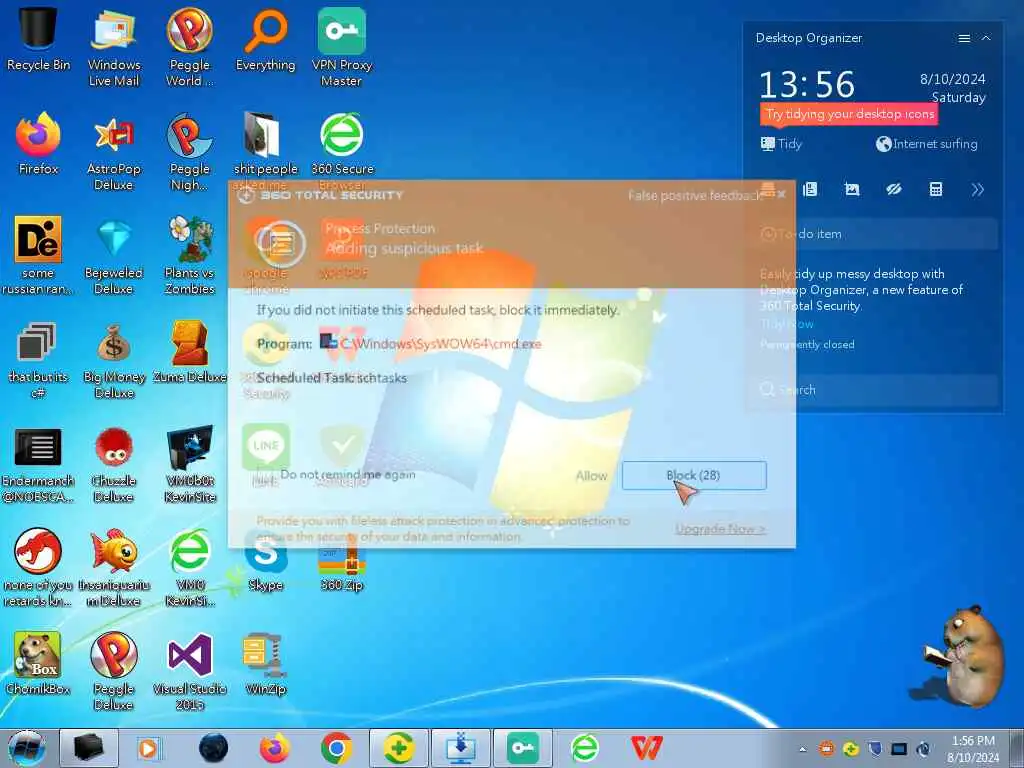Open the media player icon on the taskbar
Viewport: 1024px width, 768px height.
pos(148,748)
